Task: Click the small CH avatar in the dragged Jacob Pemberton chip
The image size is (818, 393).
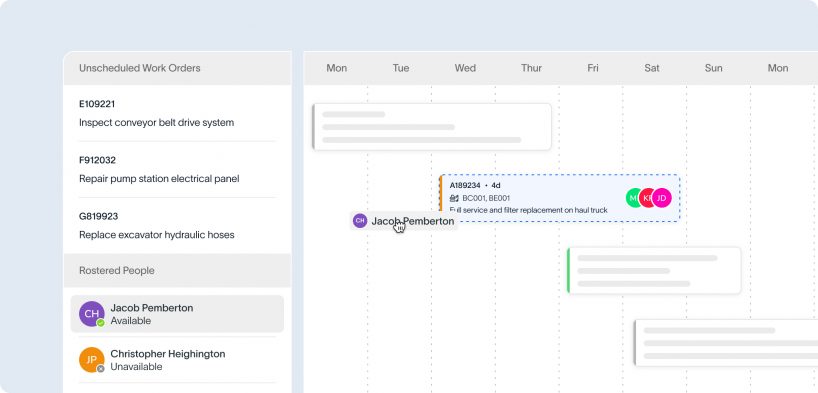Action: pos(360,221)
